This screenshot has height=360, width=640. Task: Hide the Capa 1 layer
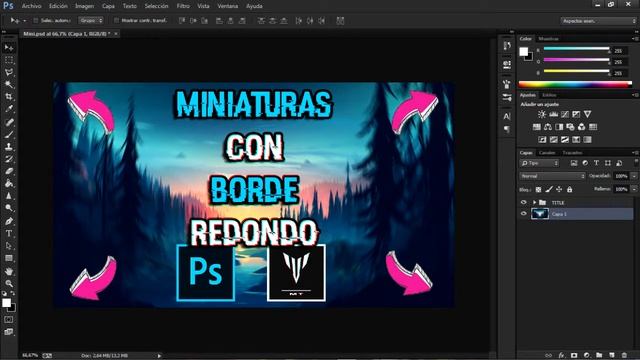coord(524,214)
